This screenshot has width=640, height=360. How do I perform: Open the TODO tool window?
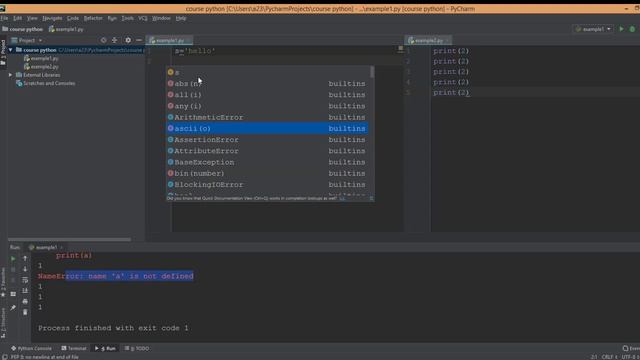[137, 349]
